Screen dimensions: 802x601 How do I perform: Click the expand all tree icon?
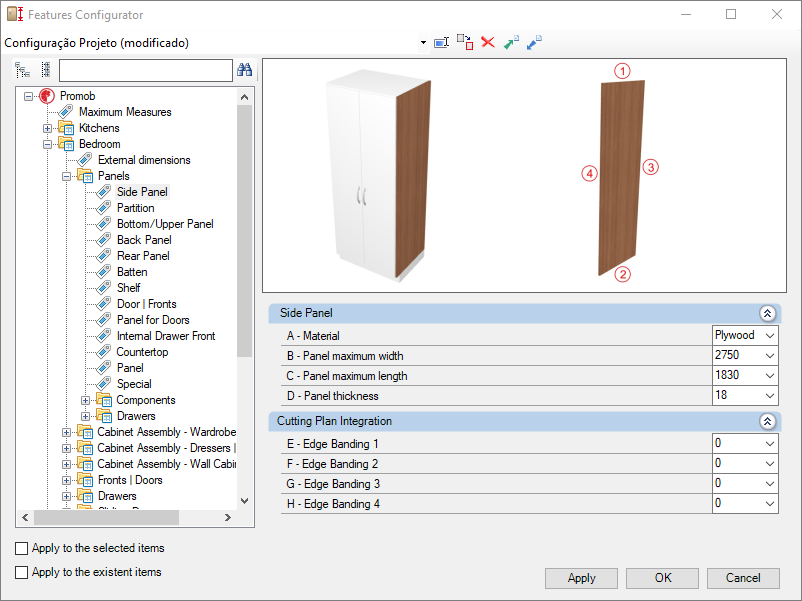tap(23, 70)
